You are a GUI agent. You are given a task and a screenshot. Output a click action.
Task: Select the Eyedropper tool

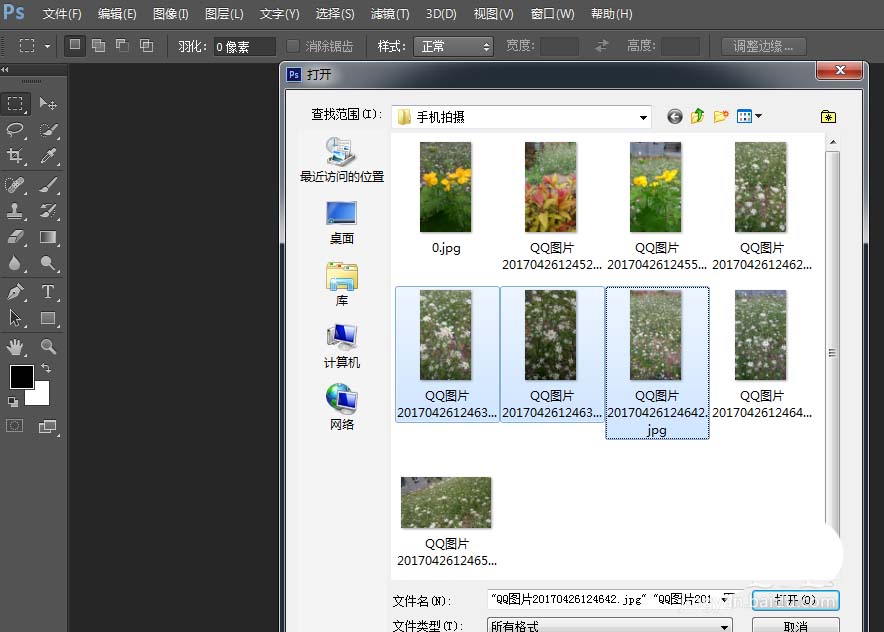[x=48, y=156]
